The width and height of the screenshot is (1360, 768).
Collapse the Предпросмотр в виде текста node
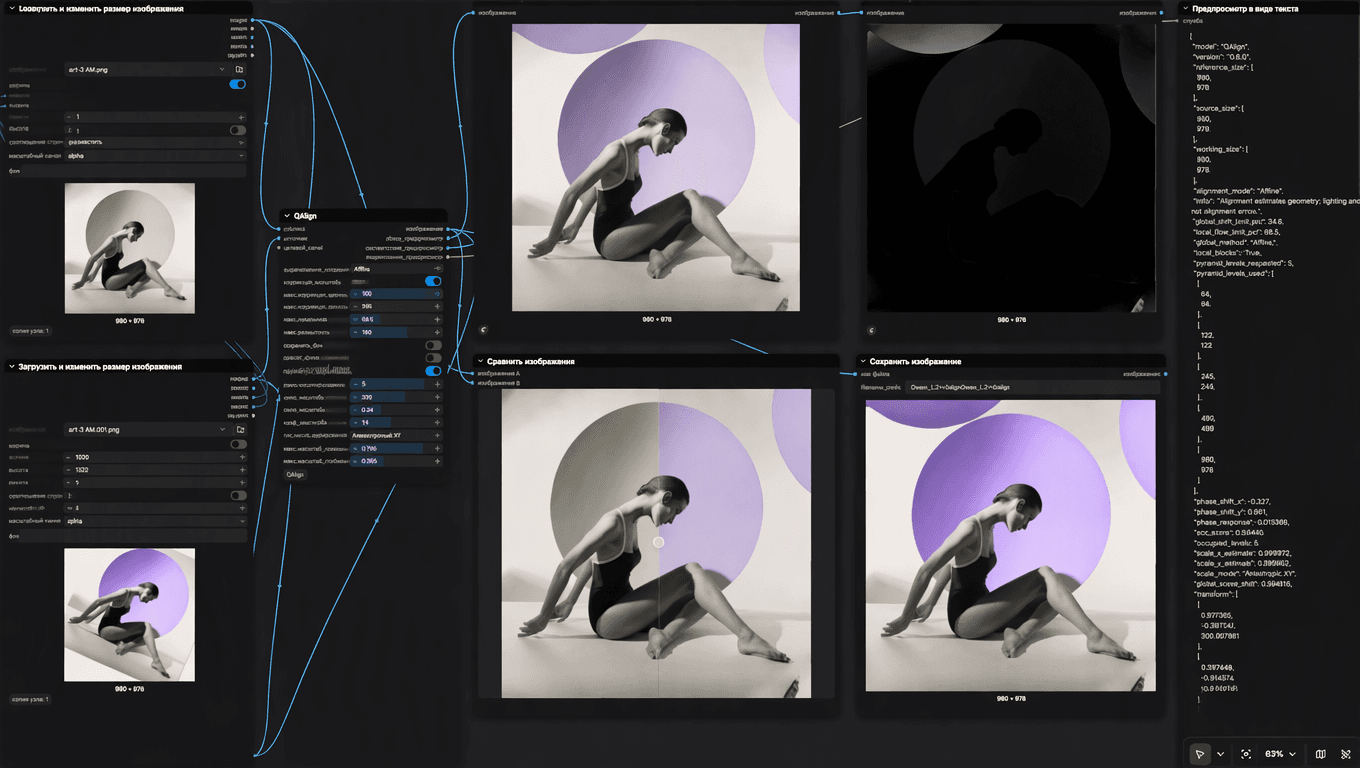1185,8
